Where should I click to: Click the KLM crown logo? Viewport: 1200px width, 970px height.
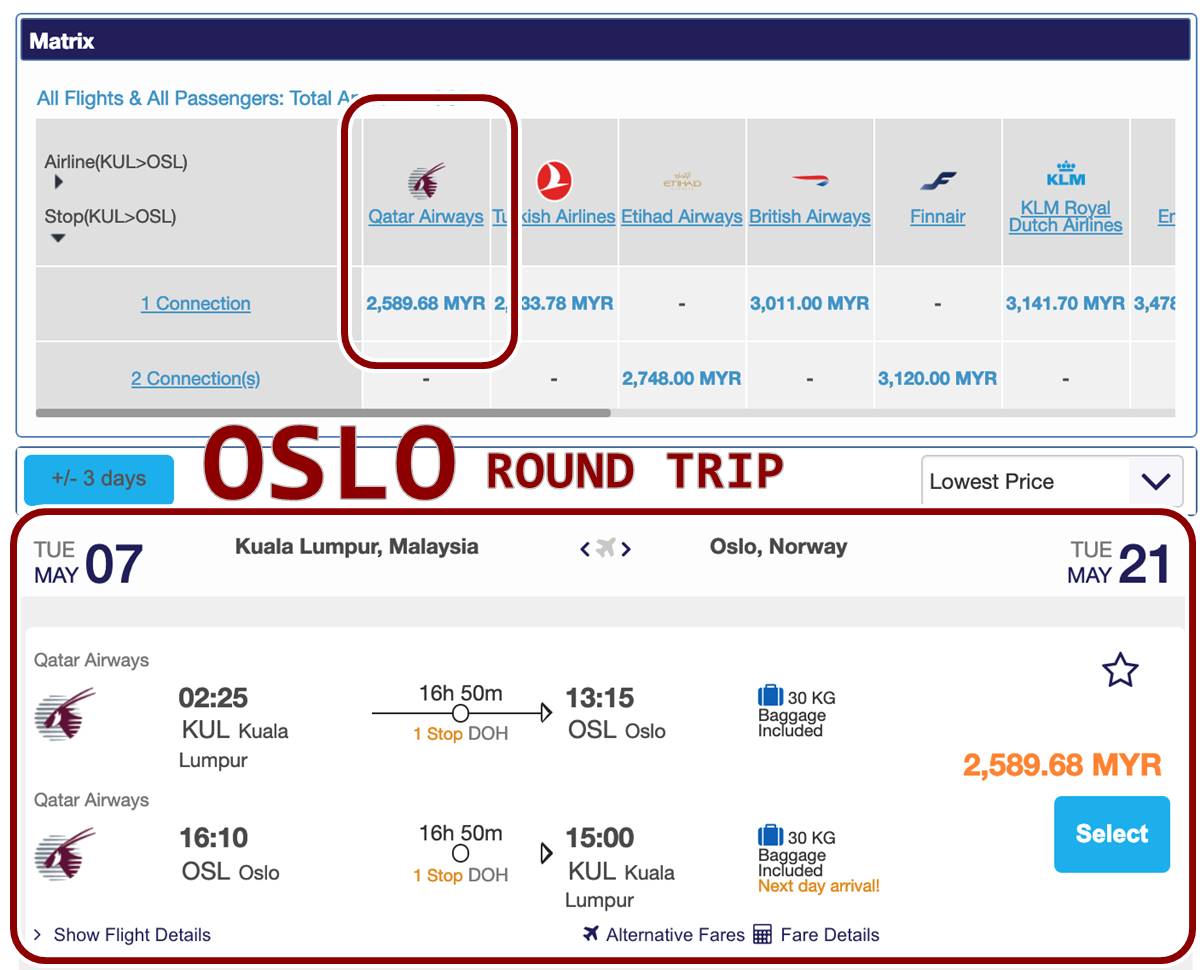coord(1066,174)
